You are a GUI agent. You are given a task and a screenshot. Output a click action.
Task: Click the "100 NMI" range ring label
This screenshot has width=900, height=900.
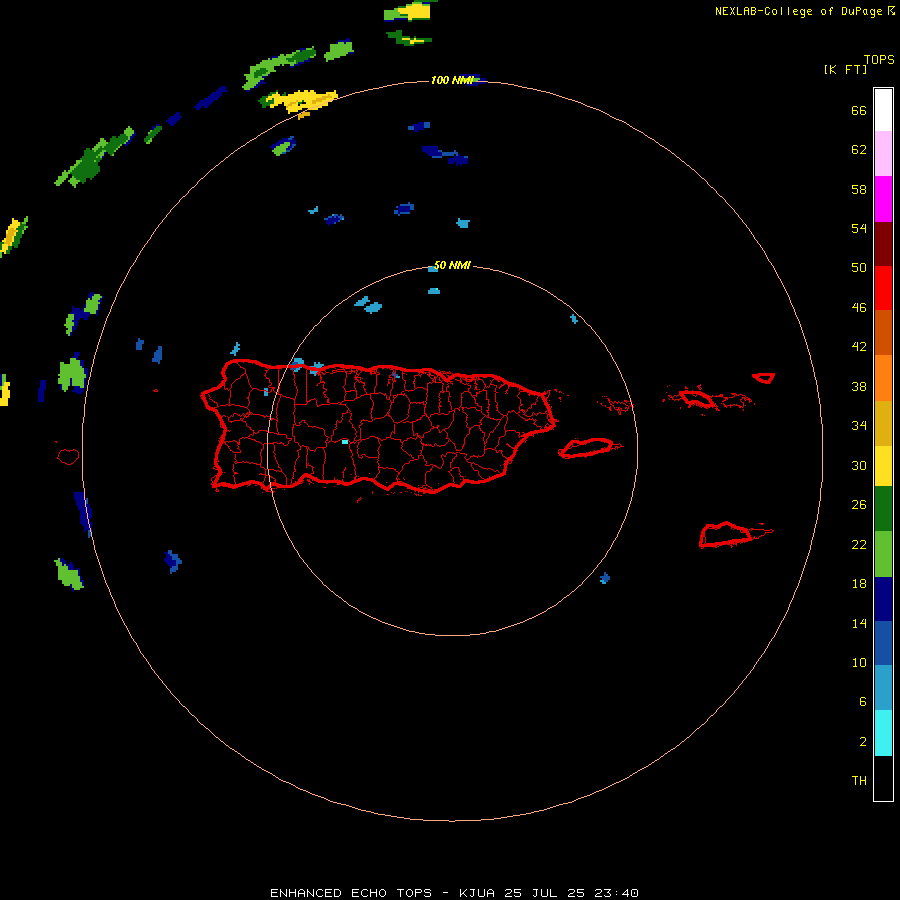tap(452, 80)
